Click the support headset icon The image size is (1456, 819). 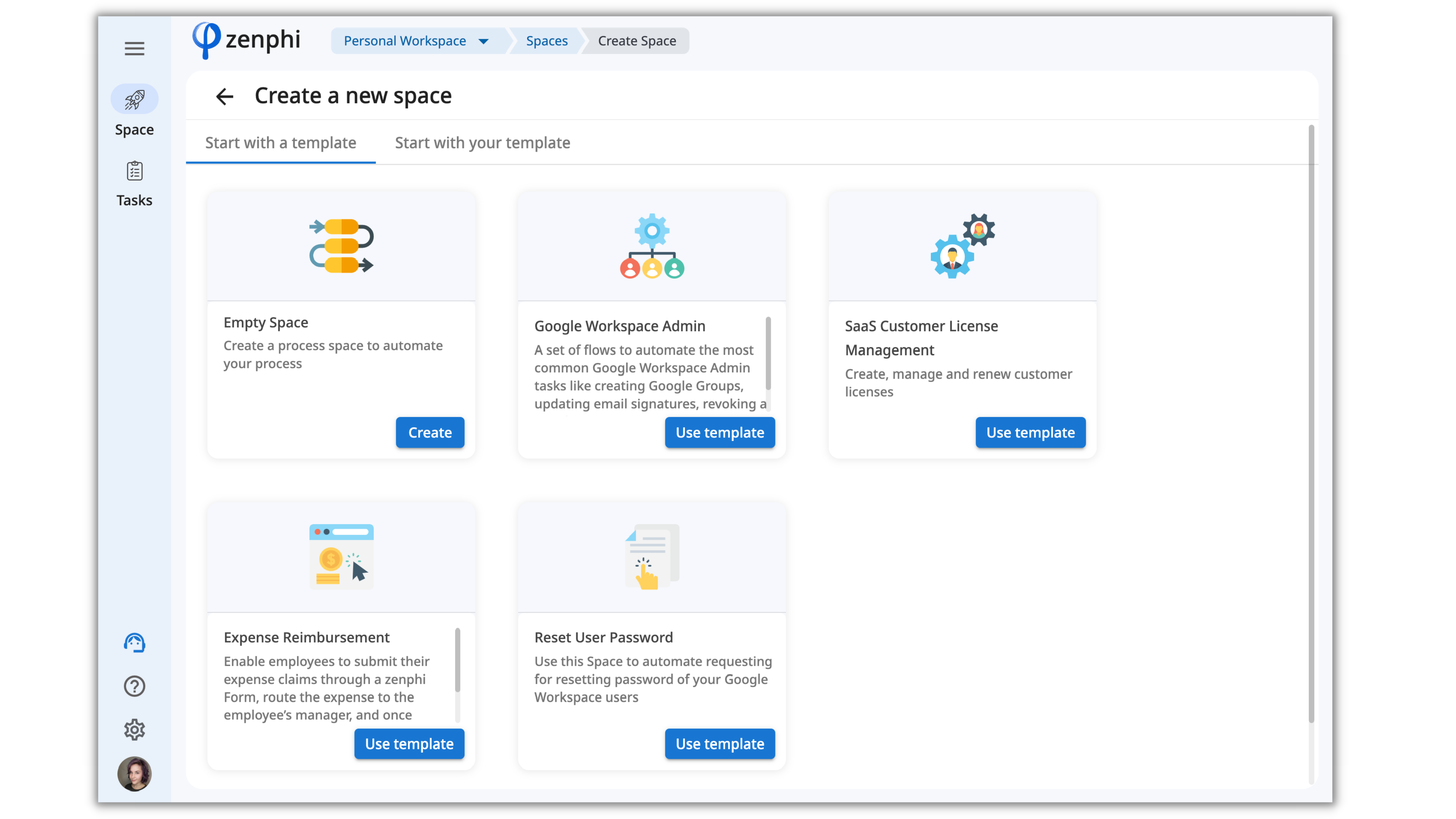coord(134,643)
